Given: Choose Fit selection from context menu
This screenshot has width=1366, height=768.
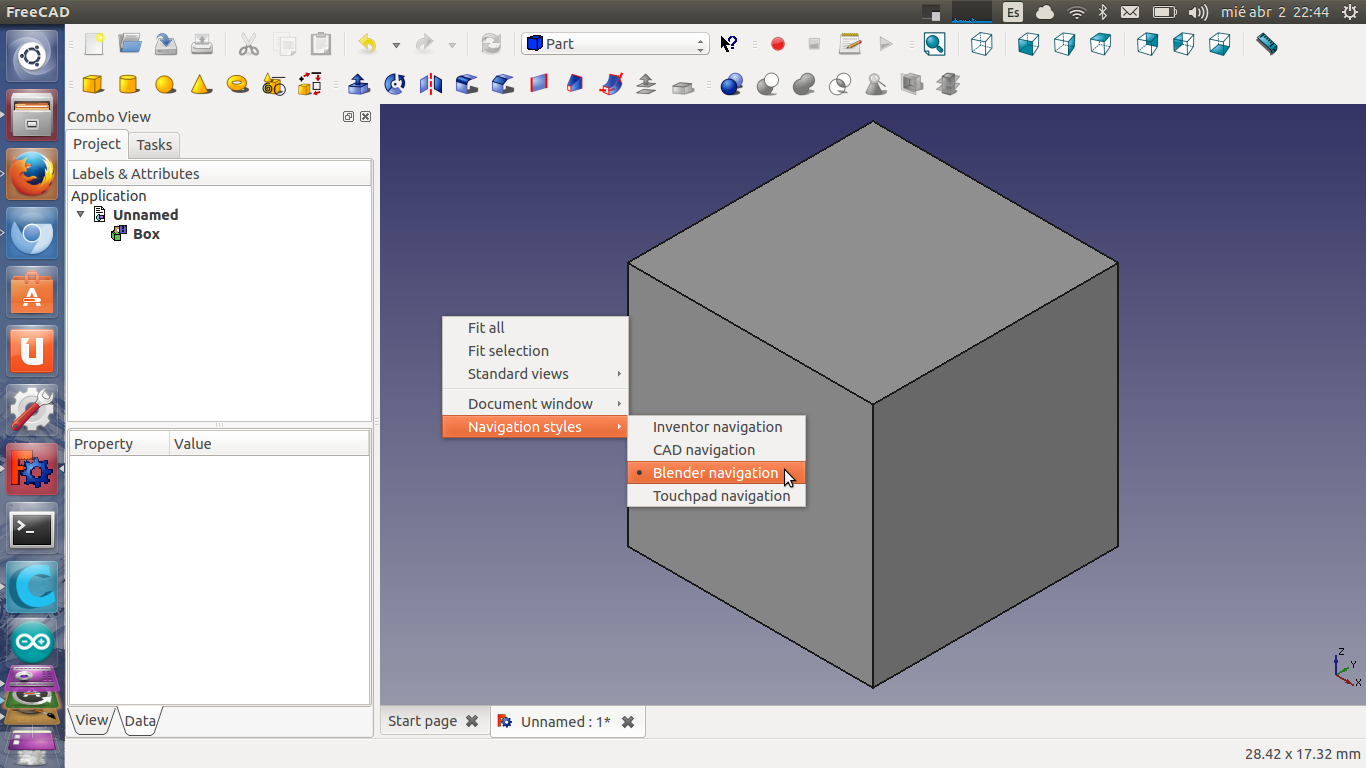Looking at the screenshot, I should click(508, 351).
